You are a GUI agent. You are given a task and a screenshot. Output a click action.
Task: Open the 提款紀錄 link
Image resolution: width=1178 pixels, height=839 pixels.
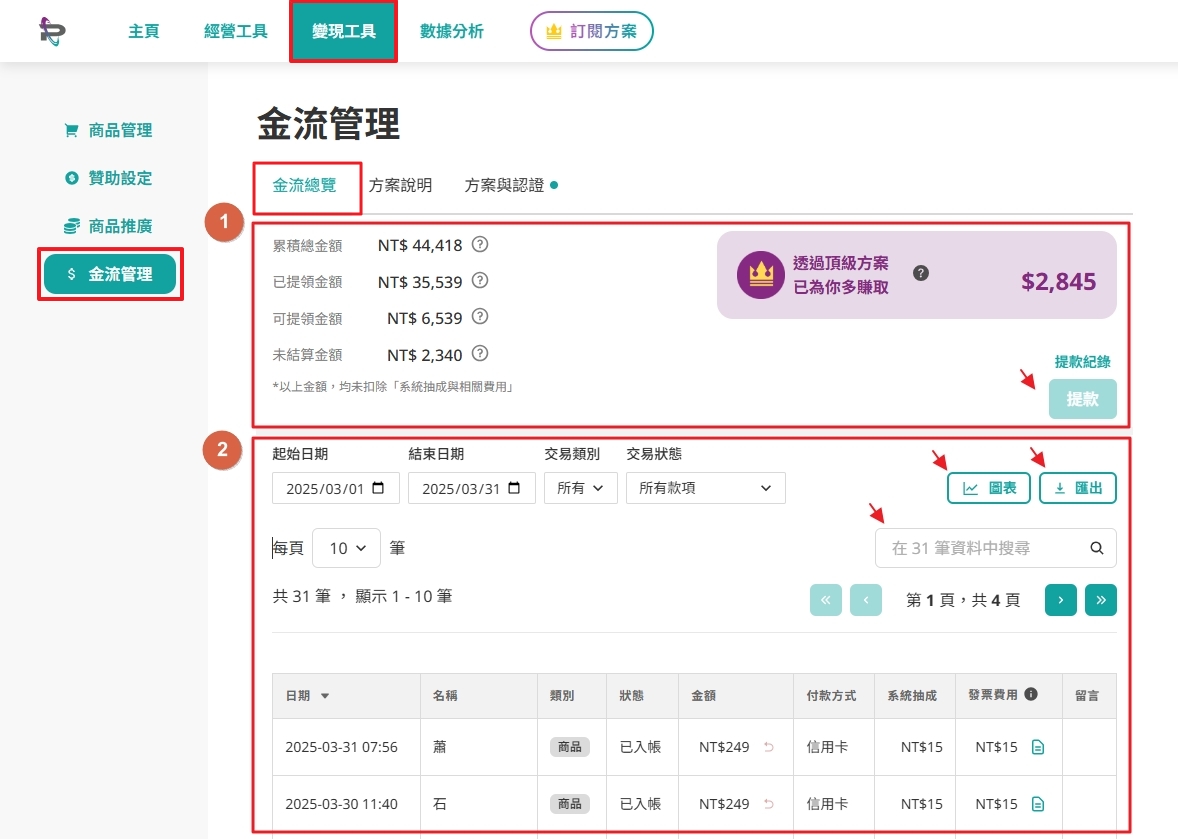pos(1082,361)
